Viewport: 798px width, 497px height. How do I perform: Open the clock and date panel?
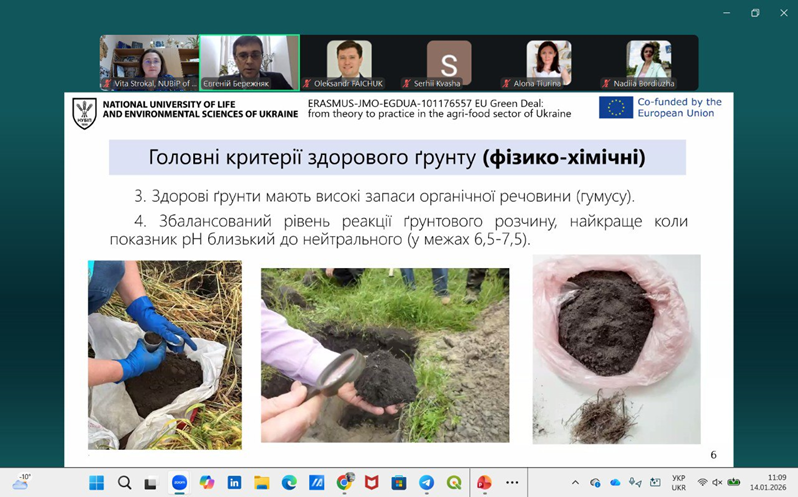coord(776,482)
